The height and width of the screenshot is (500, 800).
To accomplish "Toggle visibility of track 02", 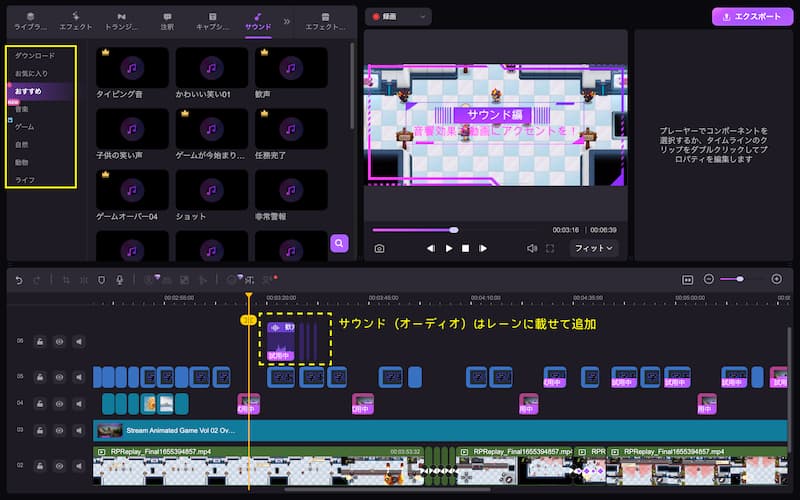I will point(59,466).
